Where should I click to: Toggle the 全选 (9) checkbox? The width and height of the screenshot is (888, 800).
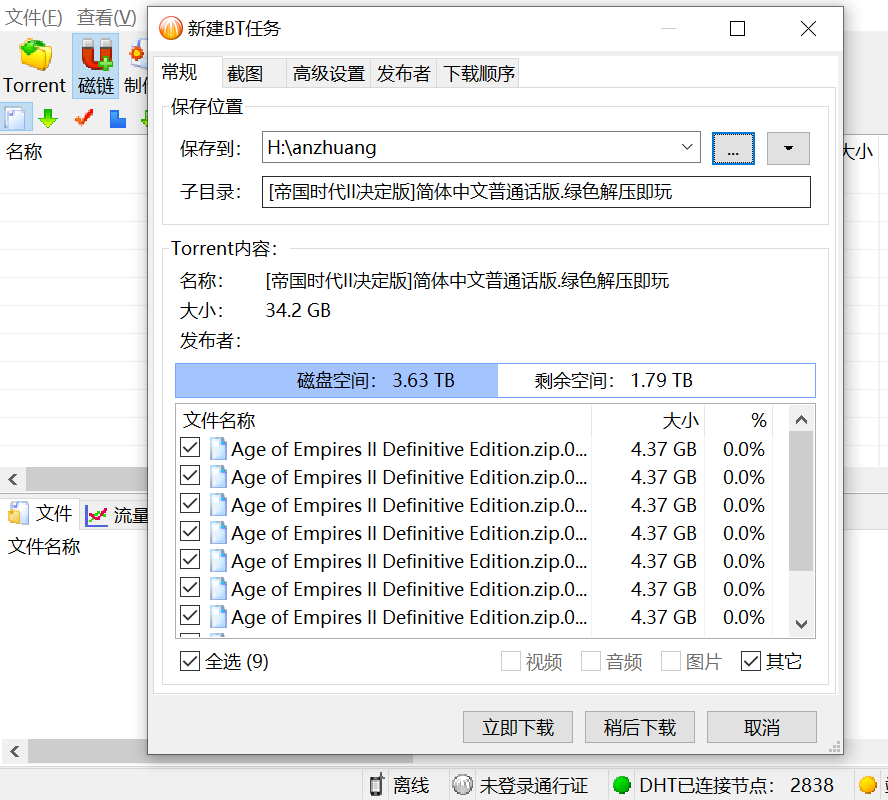click(x=190, y=661)
